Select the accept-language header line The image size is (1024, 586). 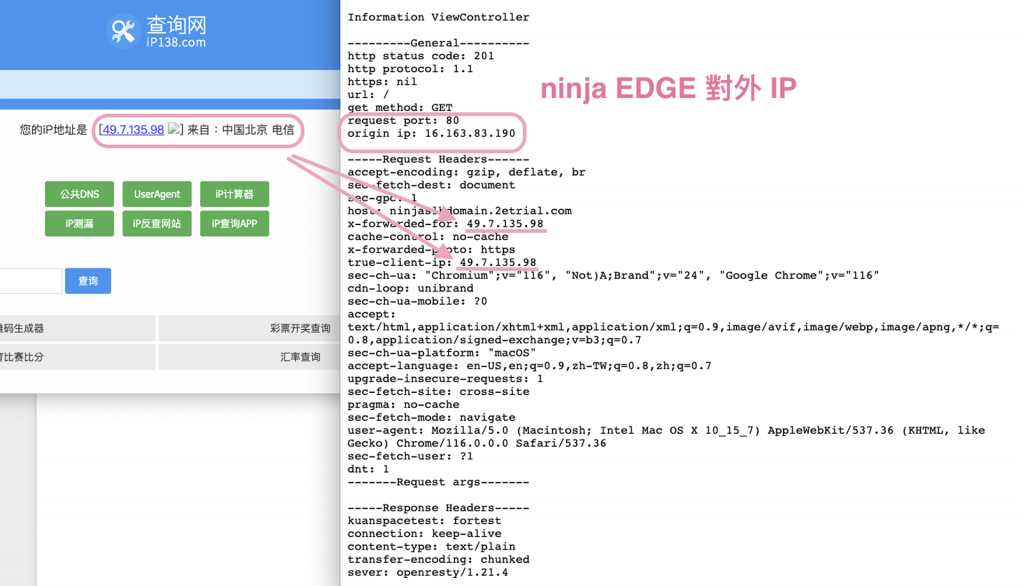tap(529, 366)
